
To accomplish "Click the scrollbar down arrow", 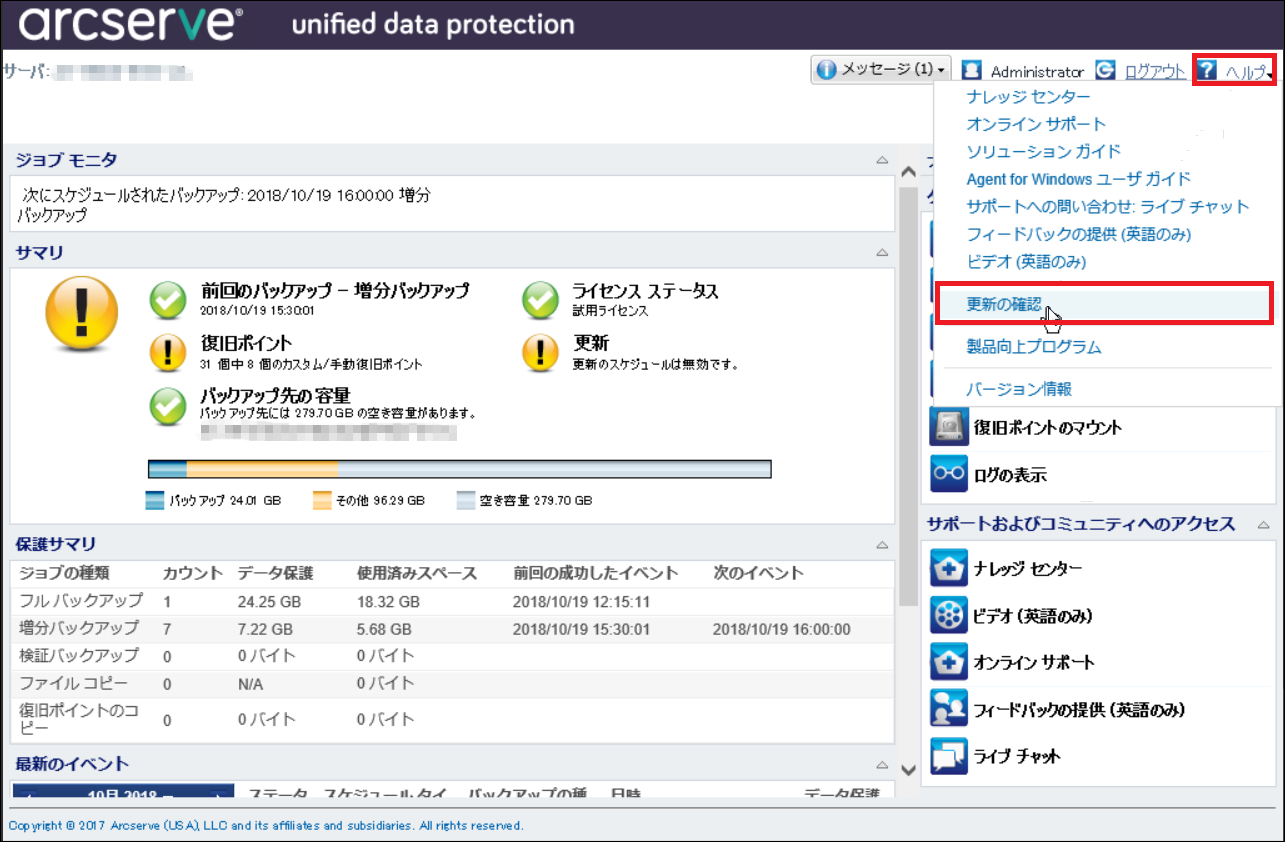I will (x=908, y=770).
